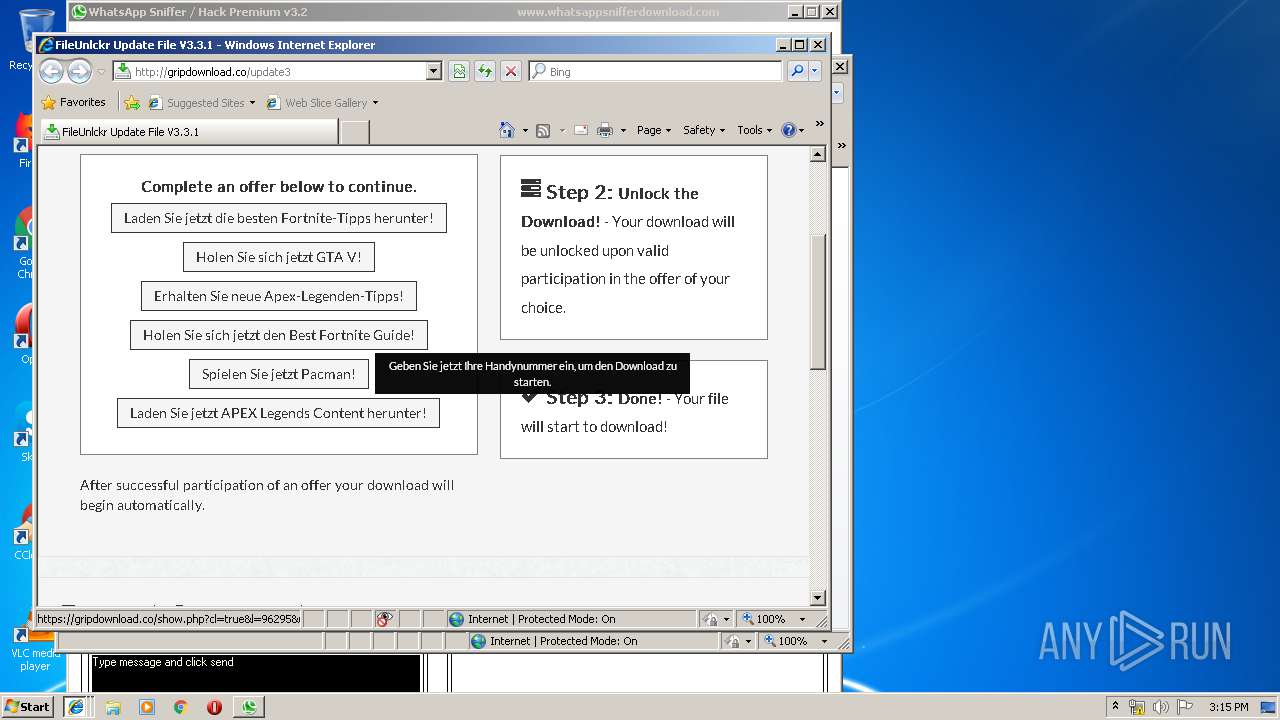1280x720 pixels.
Task: Click the Read Mail icon
Action: point(580,130)
